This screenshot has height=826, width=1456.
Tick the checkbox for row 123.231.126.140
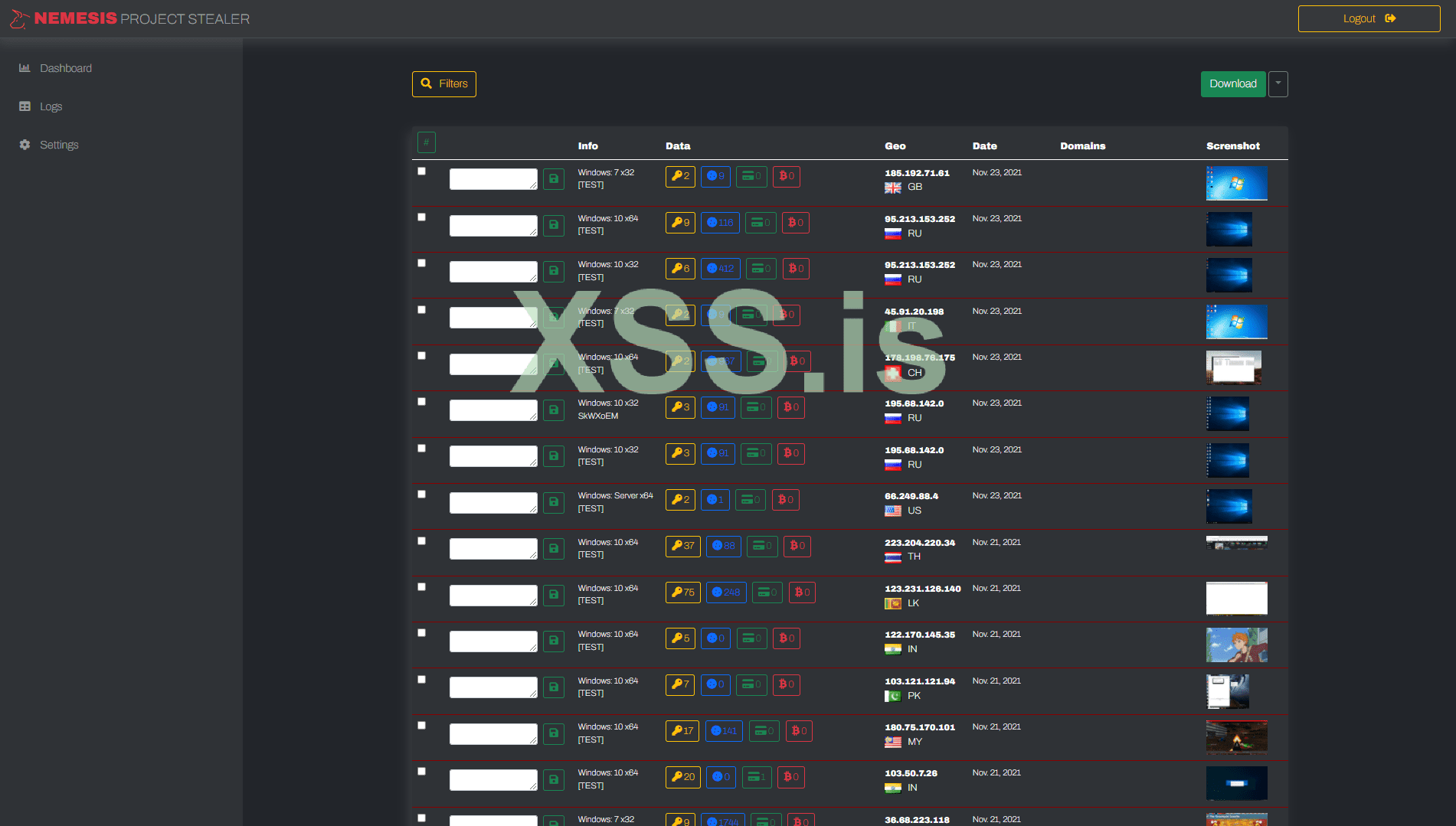click(421, 586)
